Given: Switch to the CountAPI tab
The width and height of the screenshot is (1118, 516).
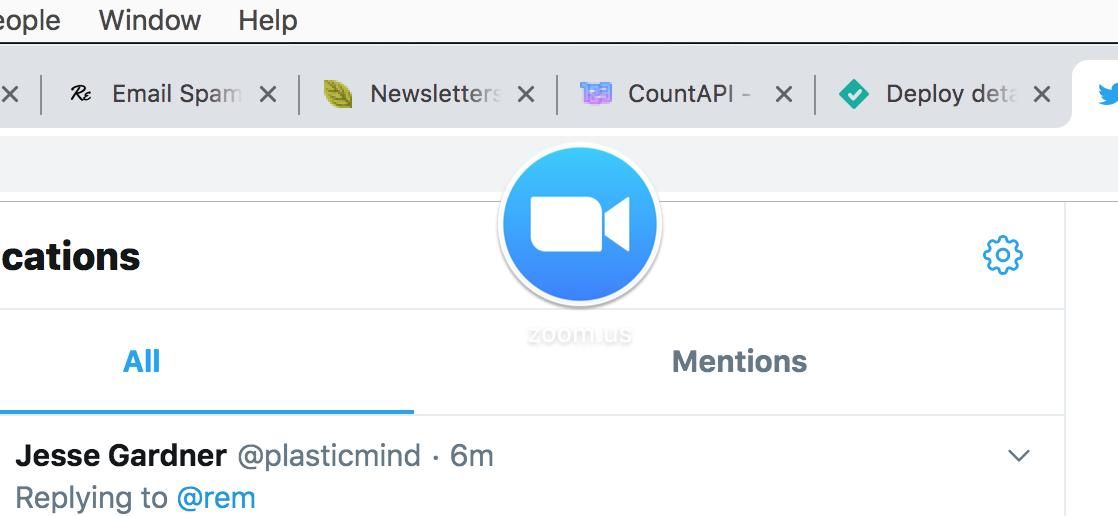Looking at the screenshot, I should [686, 93].
